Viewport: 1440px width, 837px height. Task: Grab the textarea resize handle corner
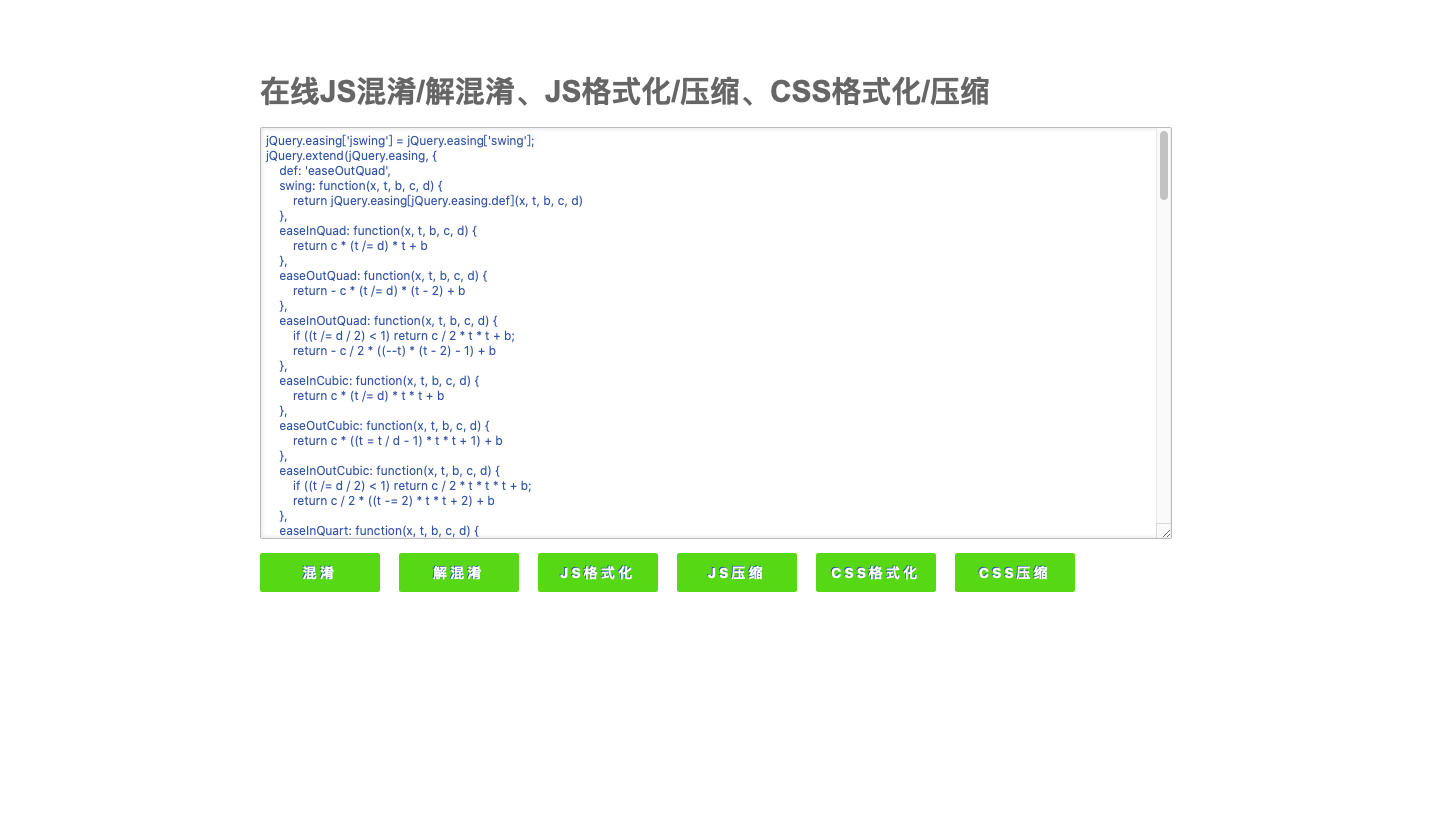(x=1164, y=531)
